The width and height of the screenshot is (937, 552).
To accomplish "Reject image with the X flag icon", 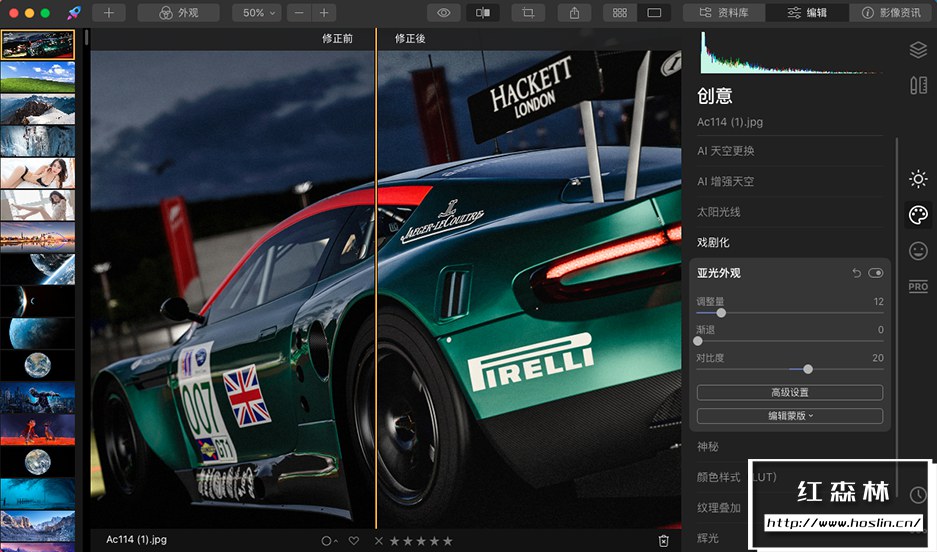I will [378, 541].
